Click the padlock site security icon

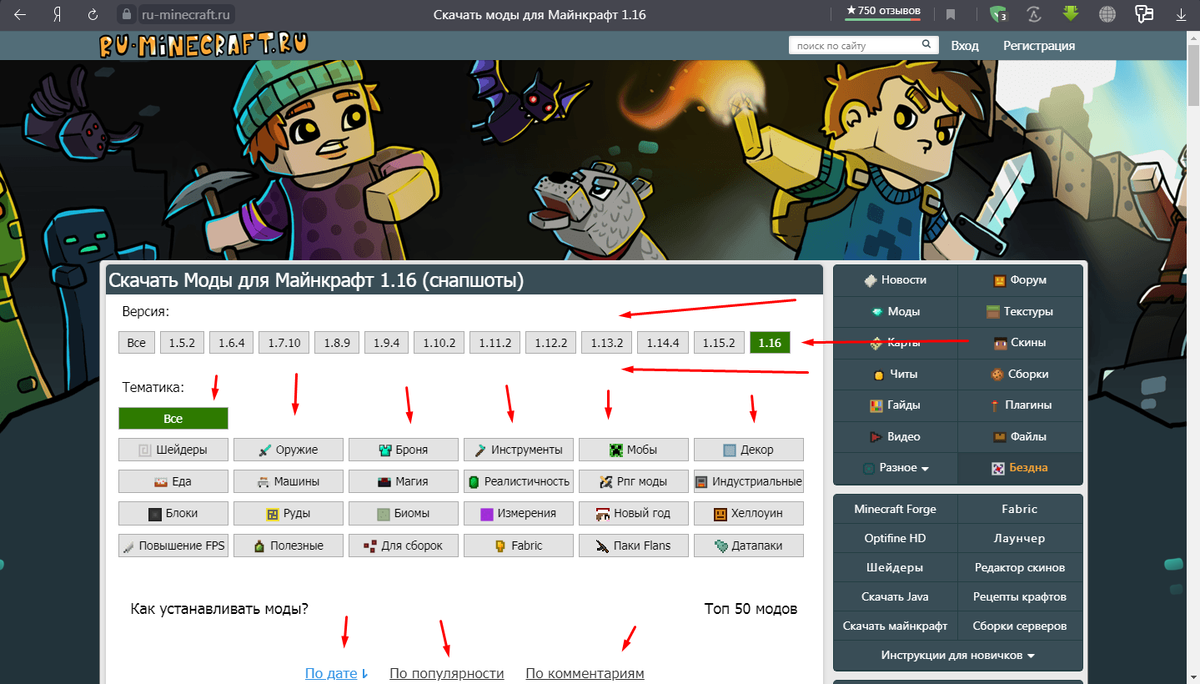pos(125,15)
